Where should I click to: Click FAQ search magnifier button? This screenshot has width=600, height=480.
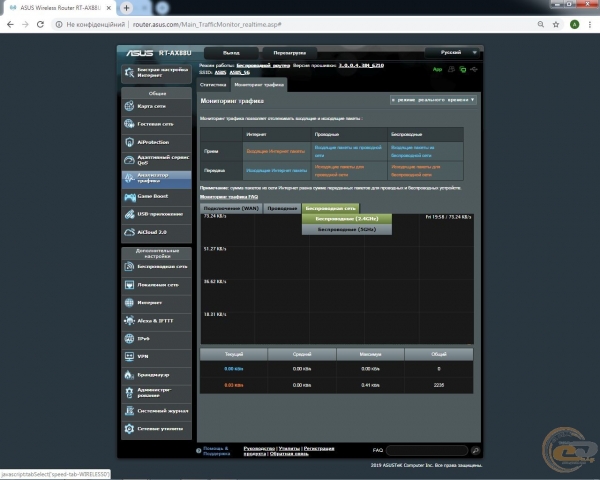[476, 451]
